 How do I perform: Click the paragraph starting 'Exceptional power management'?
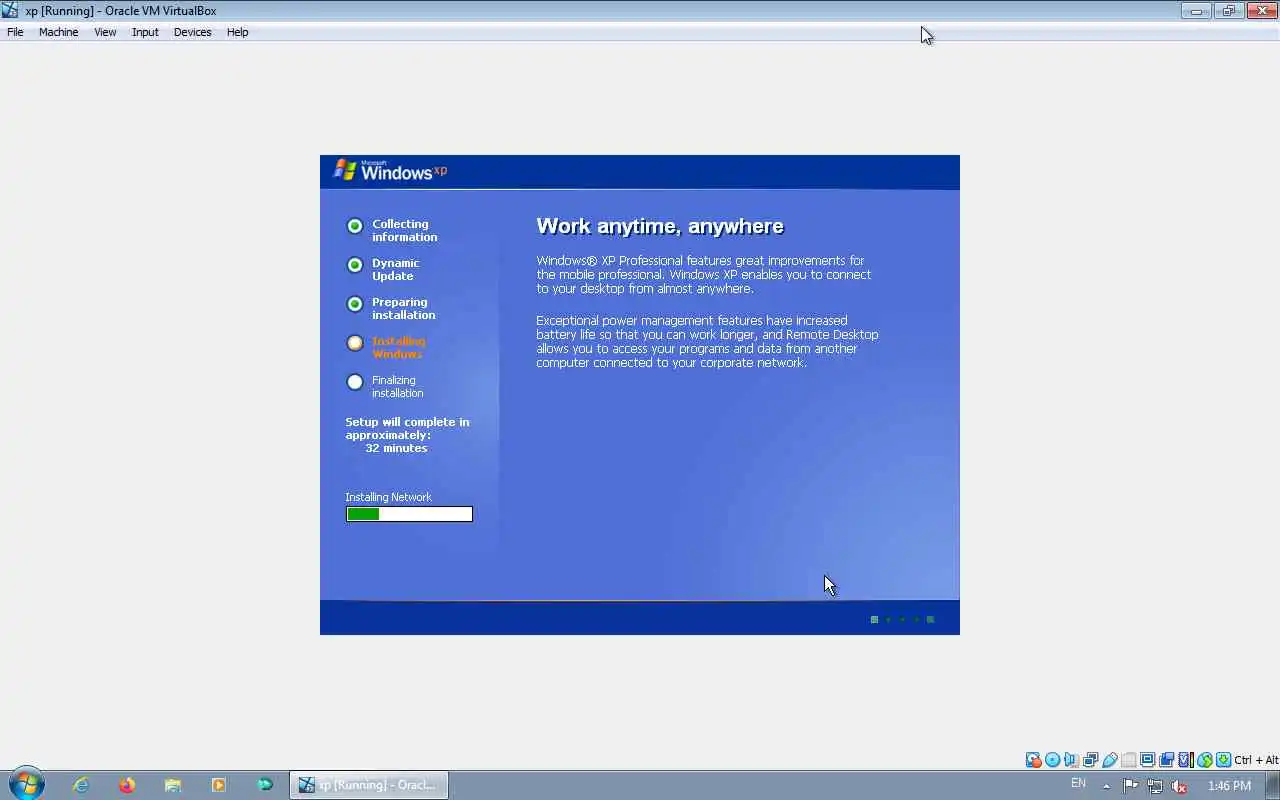[x=707, y=341]
